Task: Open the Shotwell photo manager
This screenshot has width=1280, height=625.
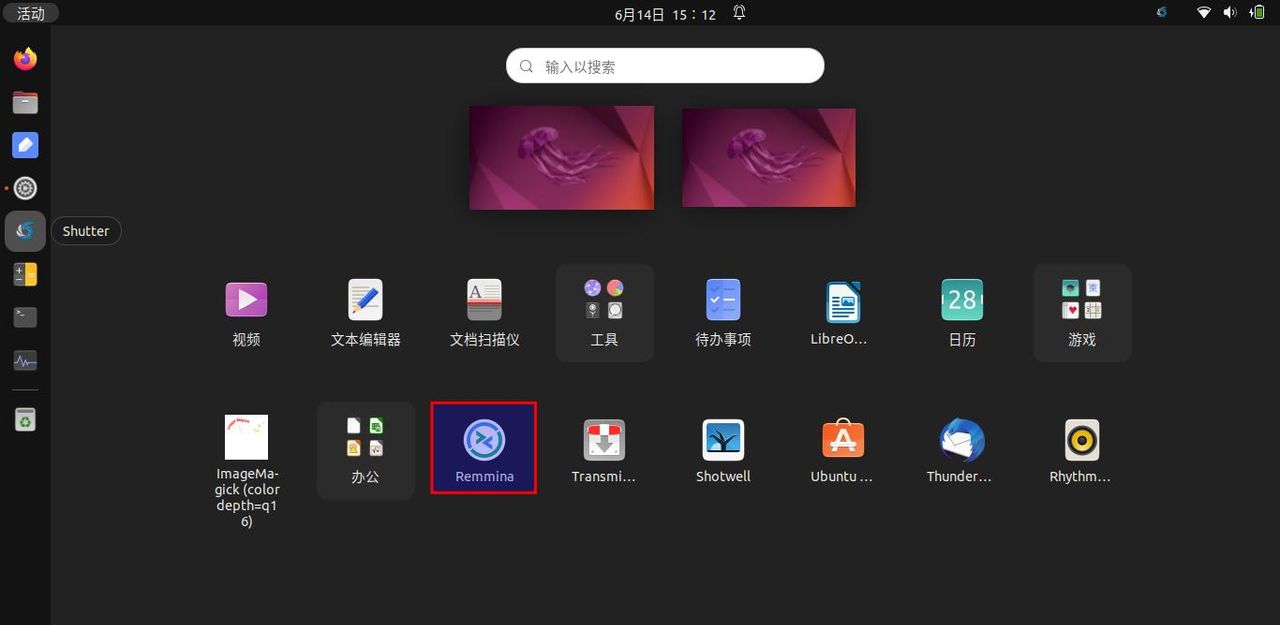Action: coord(722,438)
